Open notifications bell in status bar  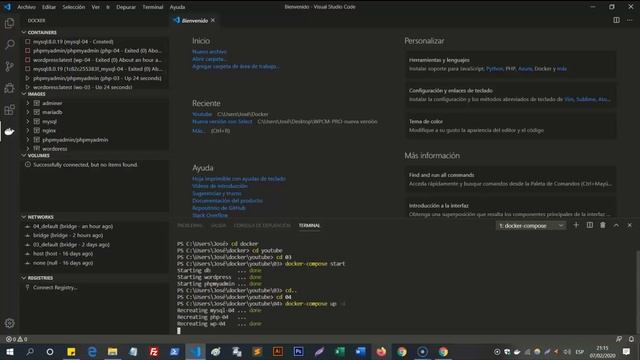631,339
